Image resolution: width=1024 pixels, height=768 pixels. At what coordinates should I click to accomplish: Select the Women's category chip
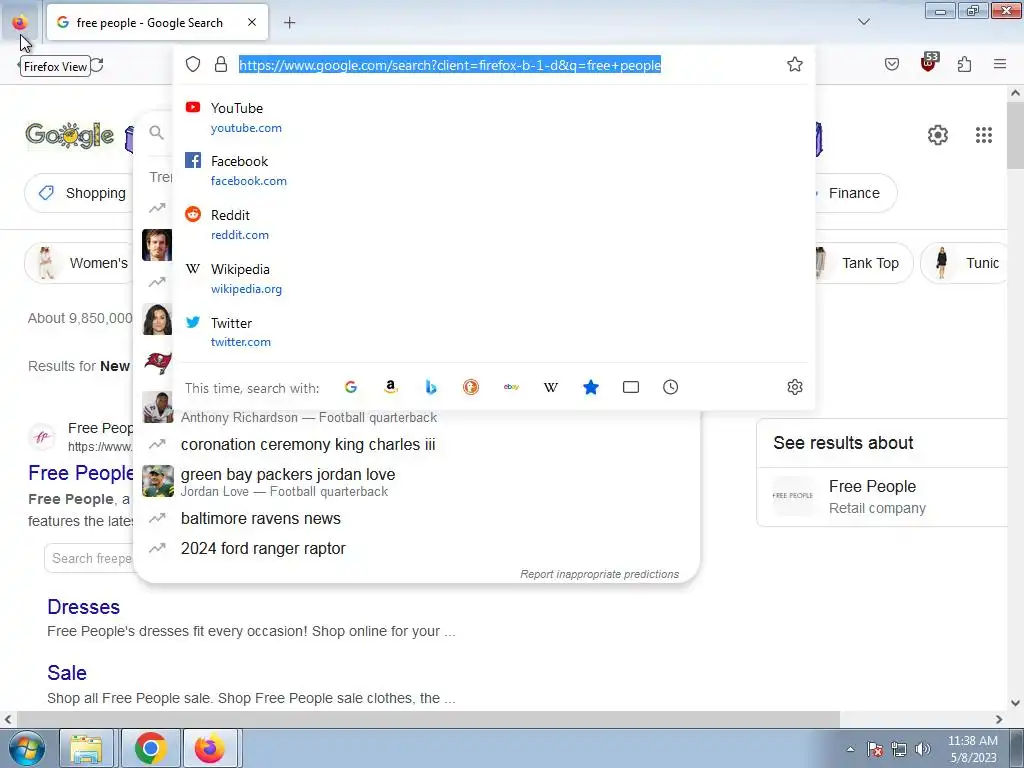(80, 263)
